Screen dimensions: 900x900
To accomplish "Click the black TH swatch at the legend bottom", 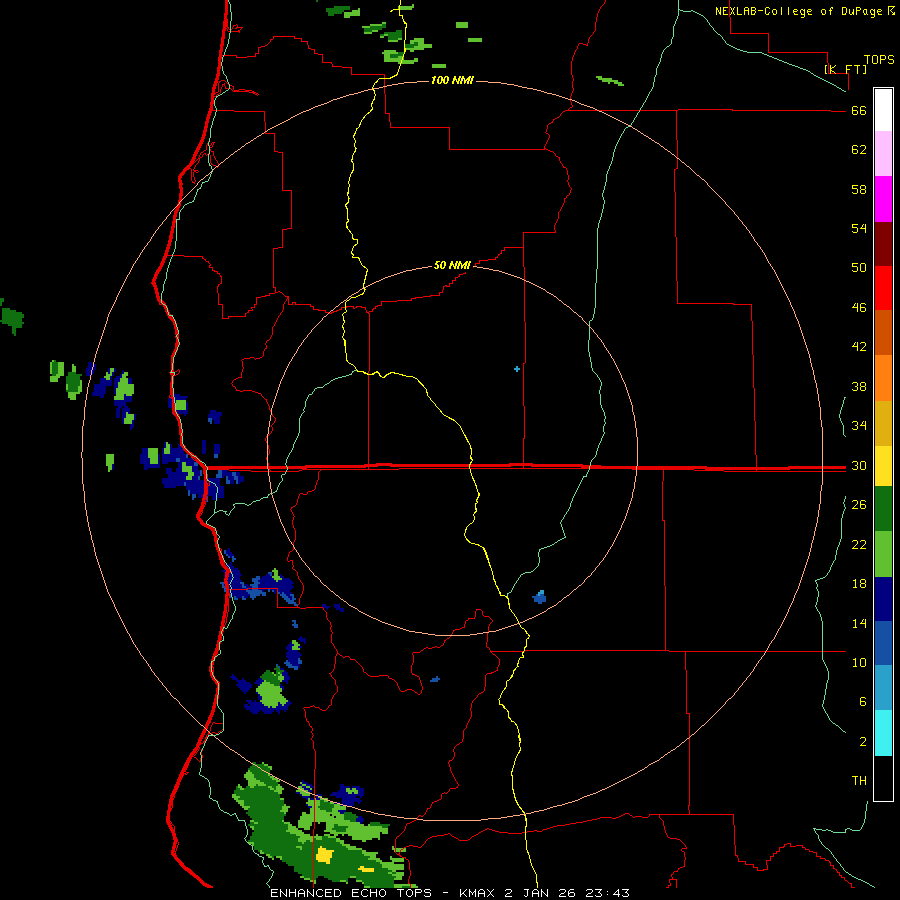I will coord(883,778).
